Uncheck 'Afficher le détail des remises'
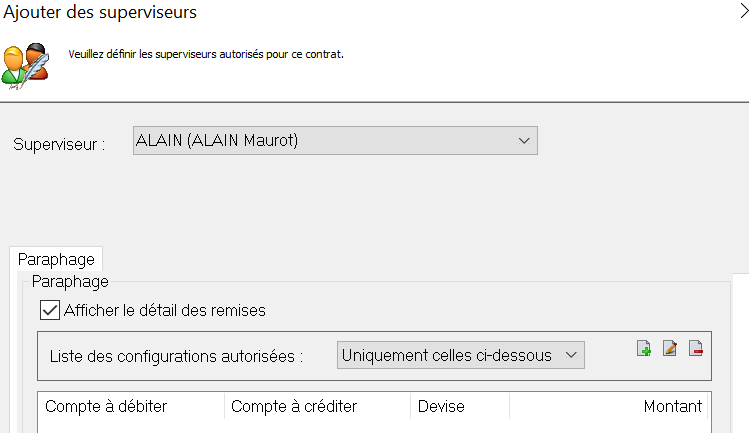749x433 pixels. pyautogui.click(x=48, y=310)
